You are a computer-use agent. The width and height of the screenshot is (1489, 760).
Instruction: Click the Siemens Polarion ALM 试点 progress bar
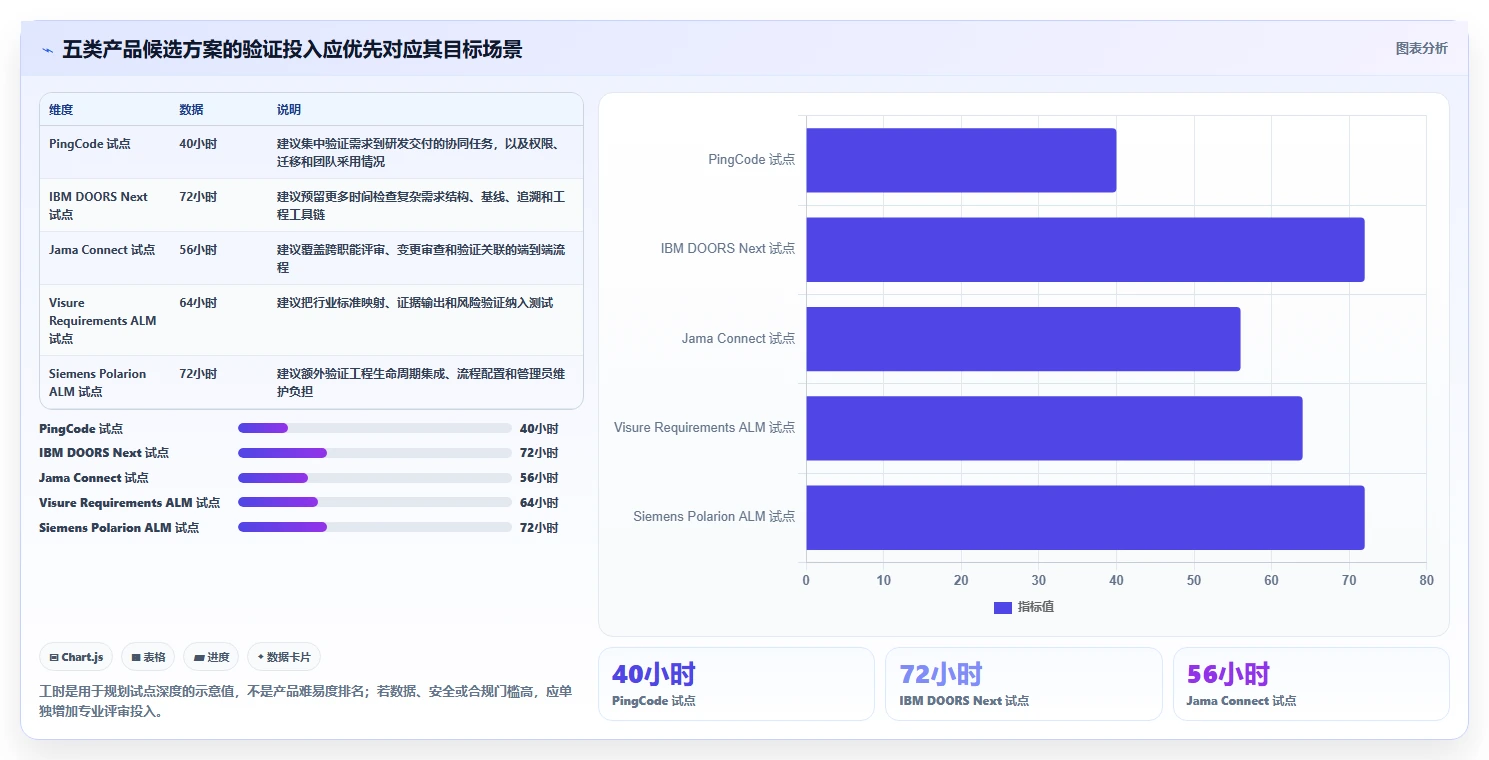[375, 527]
